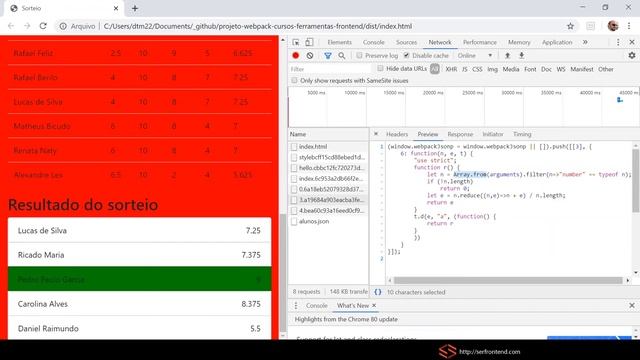Clear the network log
Viewport: 640px width, 360px height.
[x=310, y=56]
